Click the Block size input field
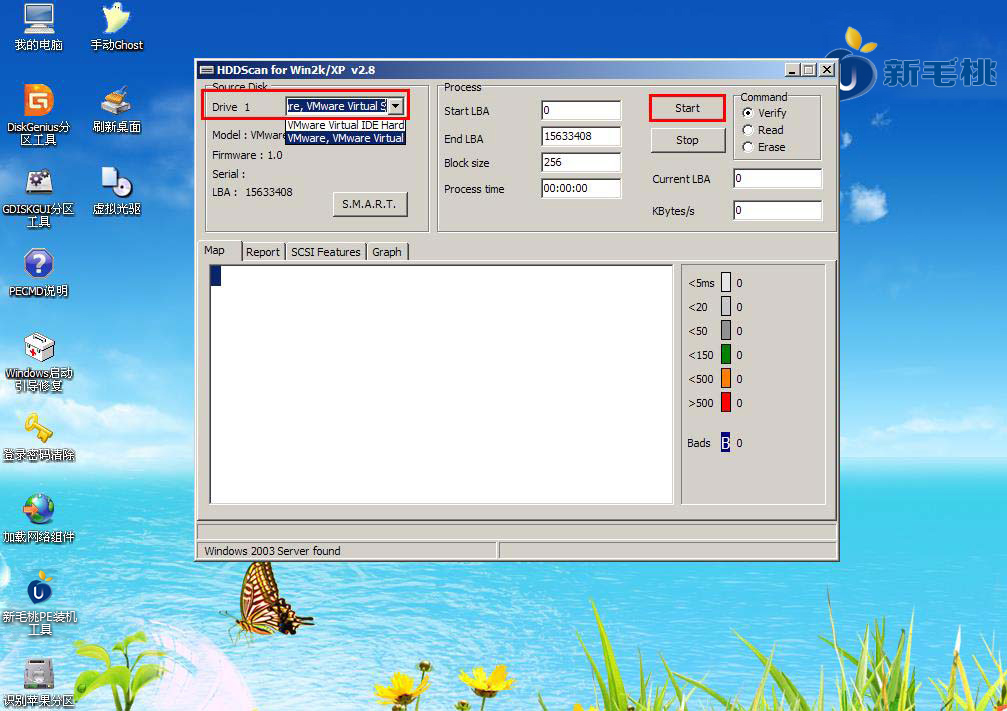The height and width of the screenshot is (711, 1007). (x=581, y=162)
